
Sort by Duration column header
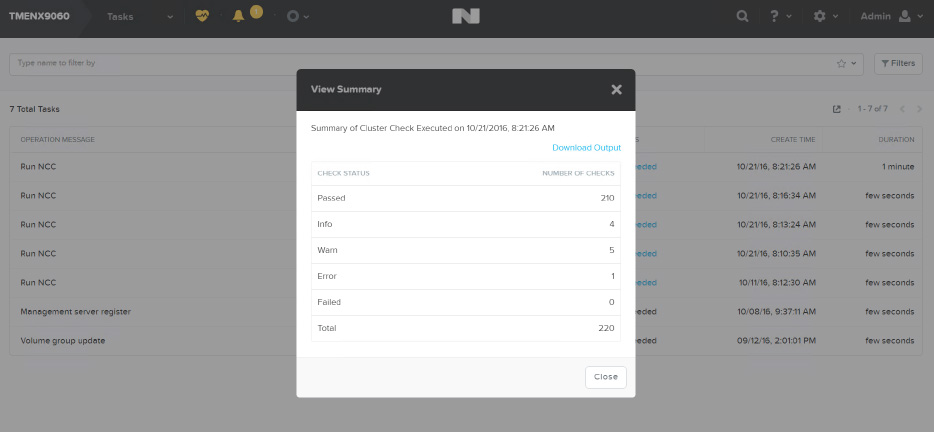tap(896, 139)
